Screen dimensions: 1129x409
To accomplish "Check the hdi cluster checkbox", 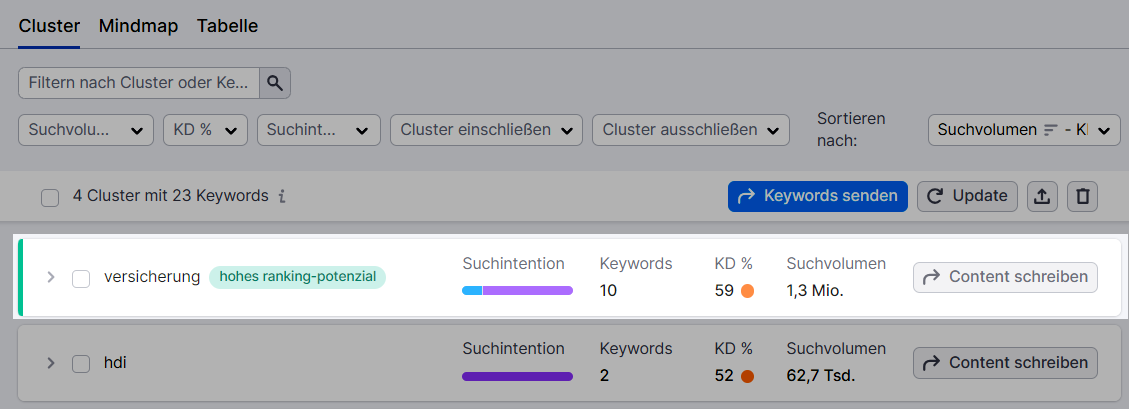I will [x=81, y=364].
